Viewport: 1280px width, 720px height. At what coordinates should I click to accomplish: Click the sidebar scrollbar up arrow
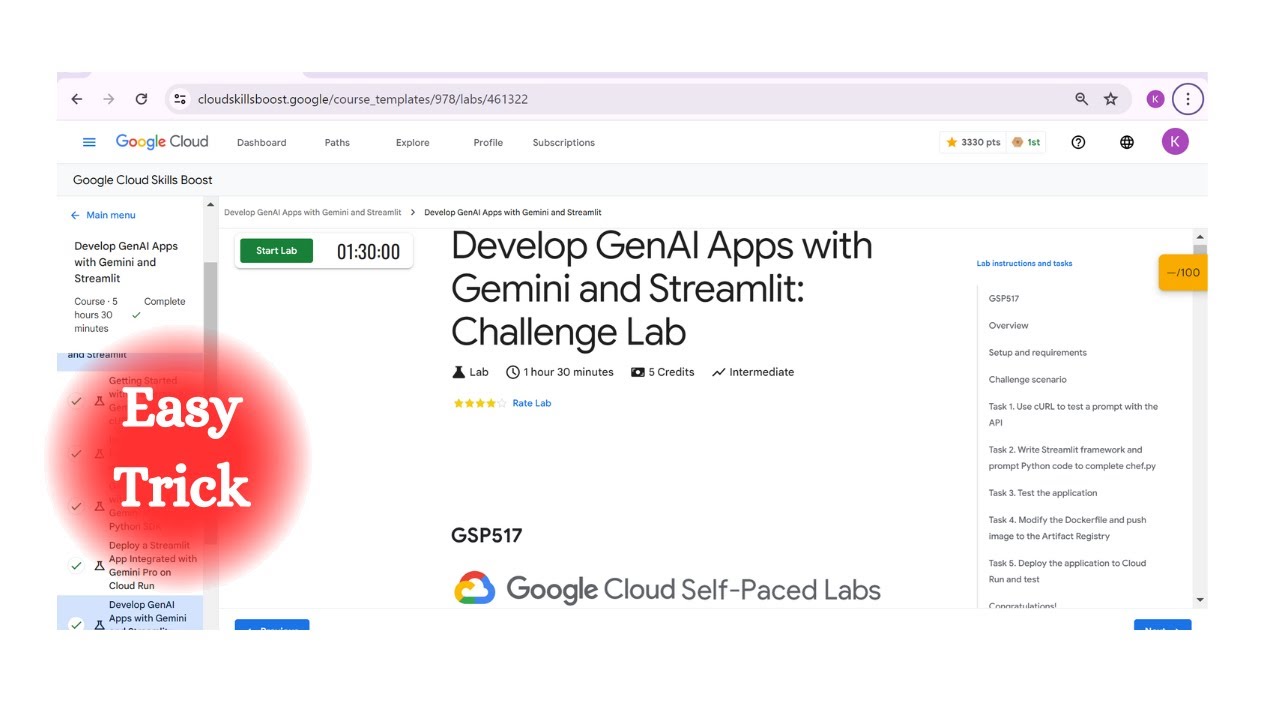click(x=210, y=204)
